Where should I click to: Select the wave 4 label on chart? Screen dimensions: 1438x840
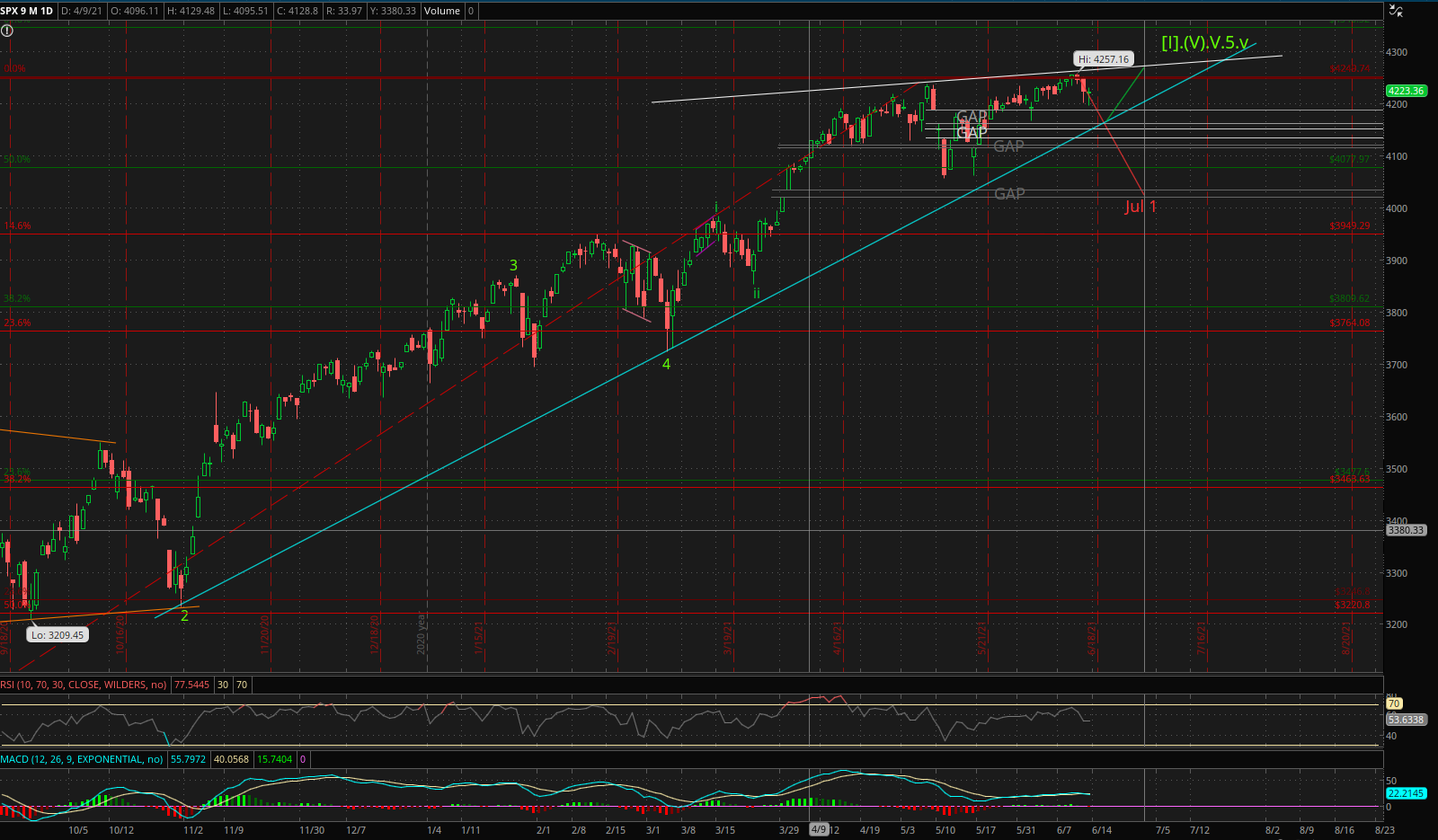pos(666,364)
